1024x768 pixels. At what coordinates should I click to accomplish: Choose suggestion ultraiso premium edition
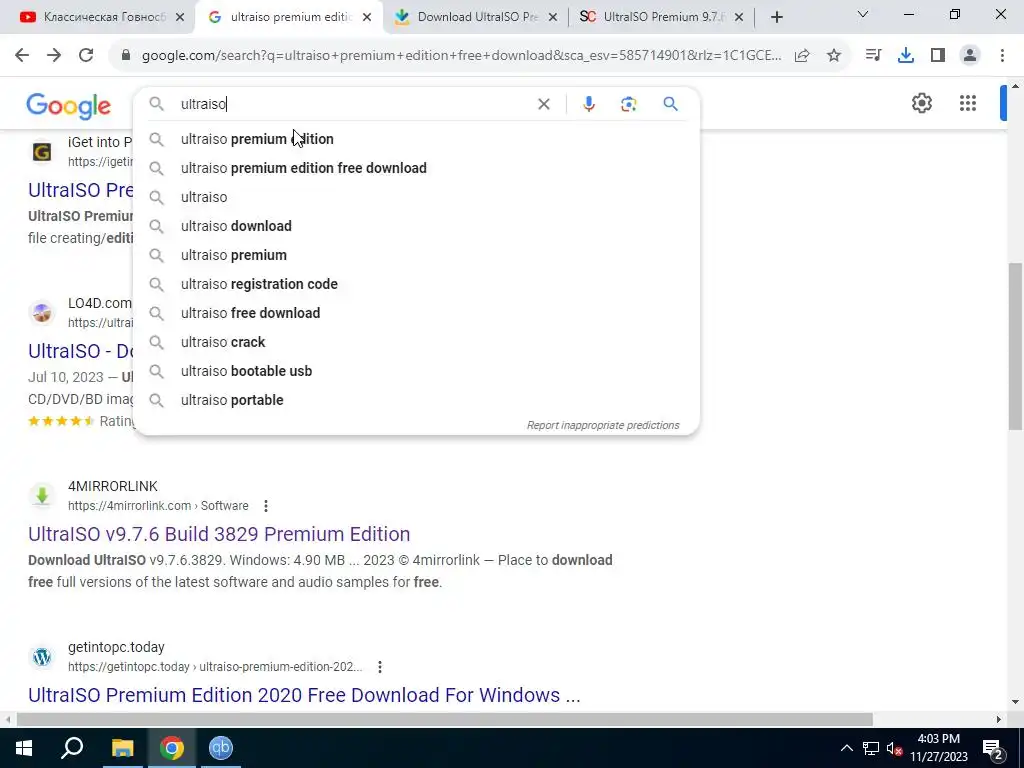pyautogui.click(x=416, y=139)
